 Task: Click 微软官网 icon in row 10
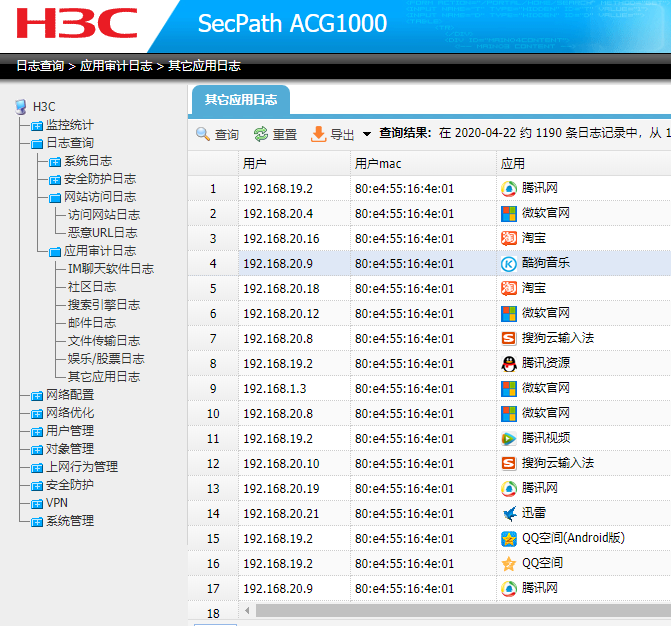click(509, 414)
